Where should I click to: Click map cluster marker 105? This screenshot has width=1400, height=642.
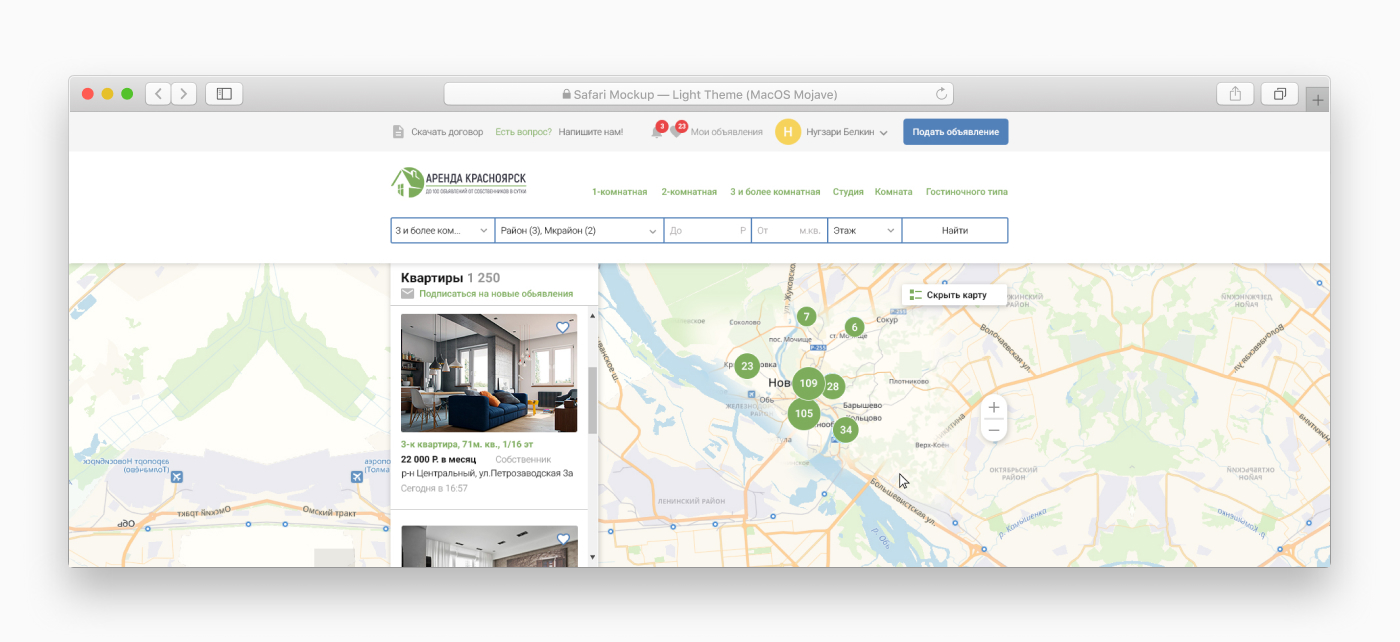tap(804, 413)
